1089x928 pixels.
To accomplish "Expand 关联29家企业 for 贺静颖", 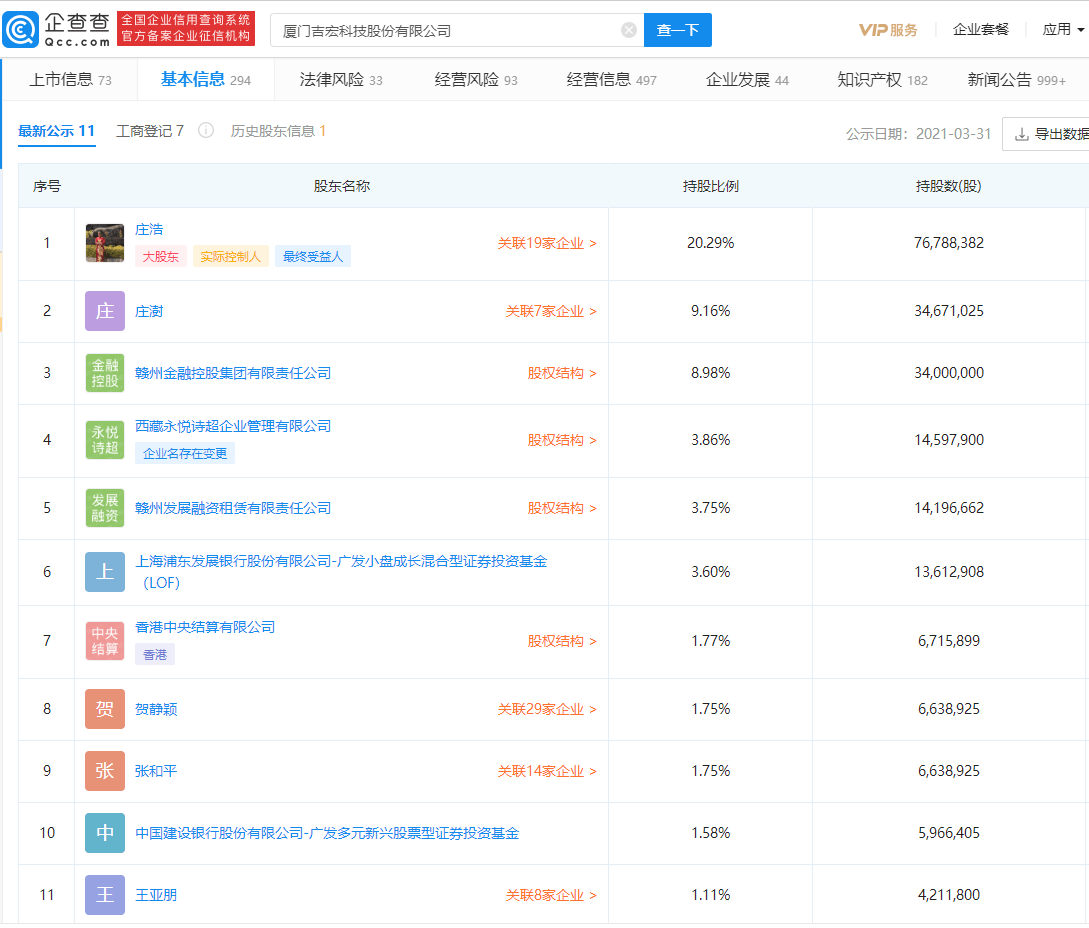I will click(547, 709).
